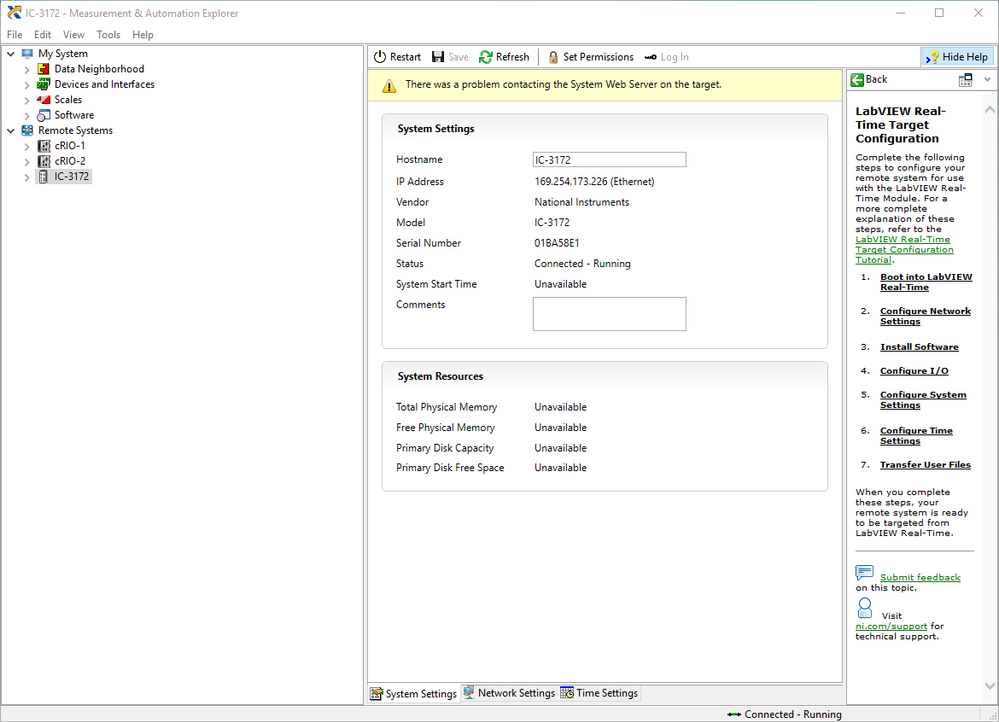Select the Devices and Interfaces icon
This screenshot has width=999, height=722.
[44, 85]
